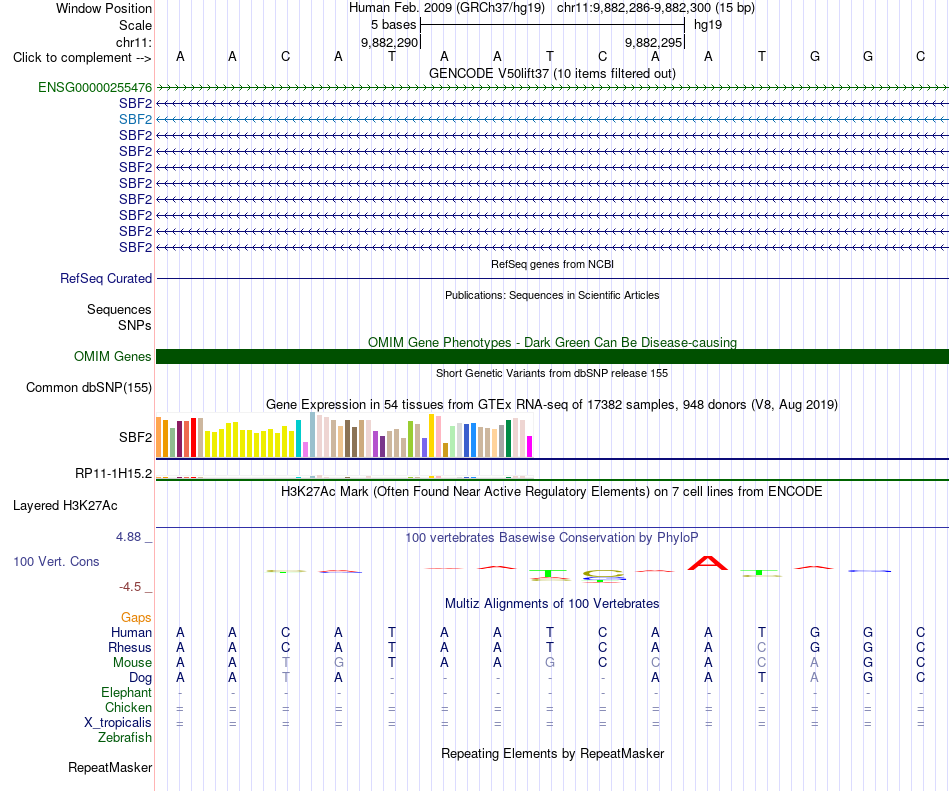Select the light-blue highlighted SBF2 transcript label
950x791 pixels.
click(135, 119)
